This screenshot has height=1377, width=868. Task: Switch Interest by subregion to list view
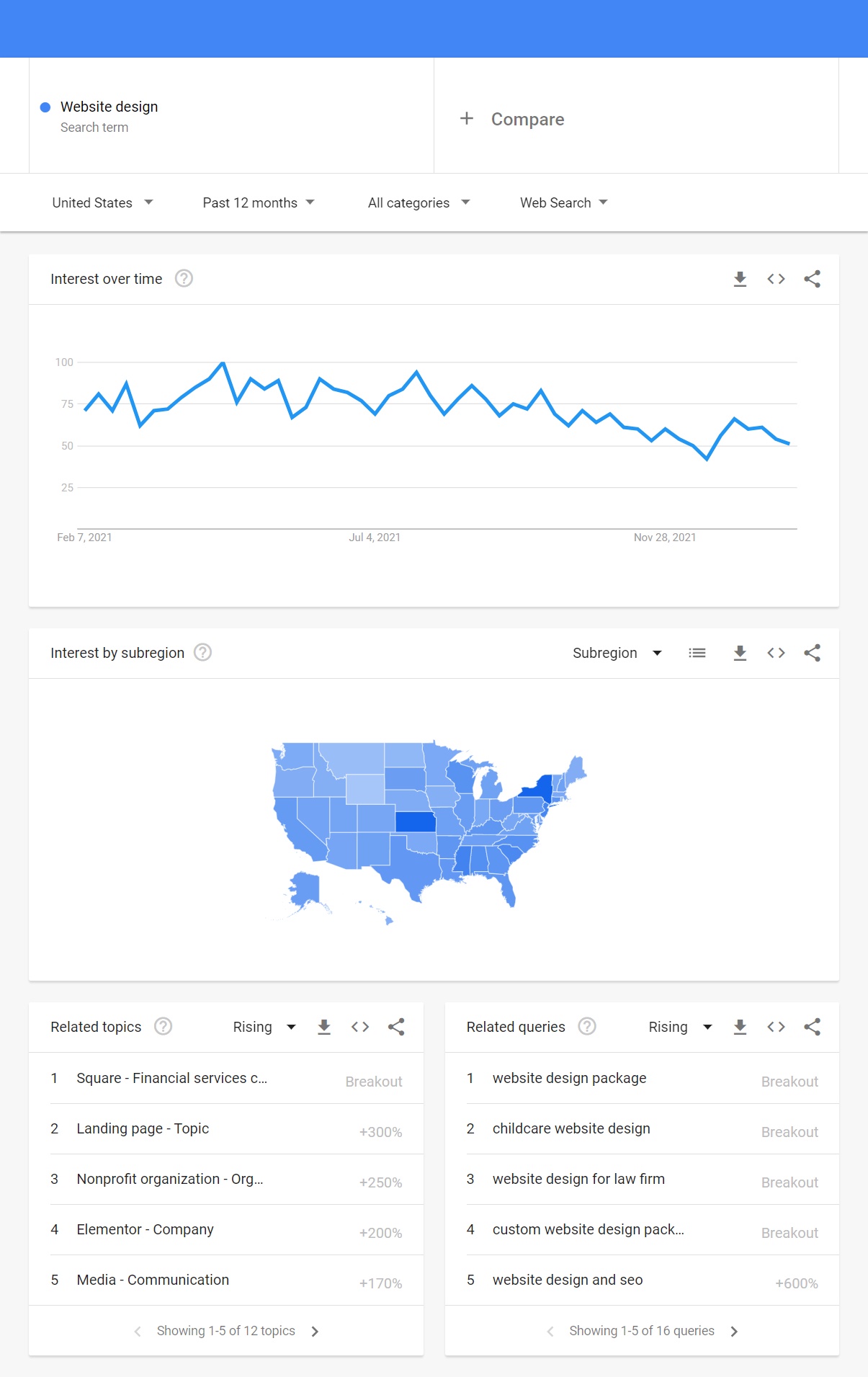pyautogui.click(x=697, y=653)
